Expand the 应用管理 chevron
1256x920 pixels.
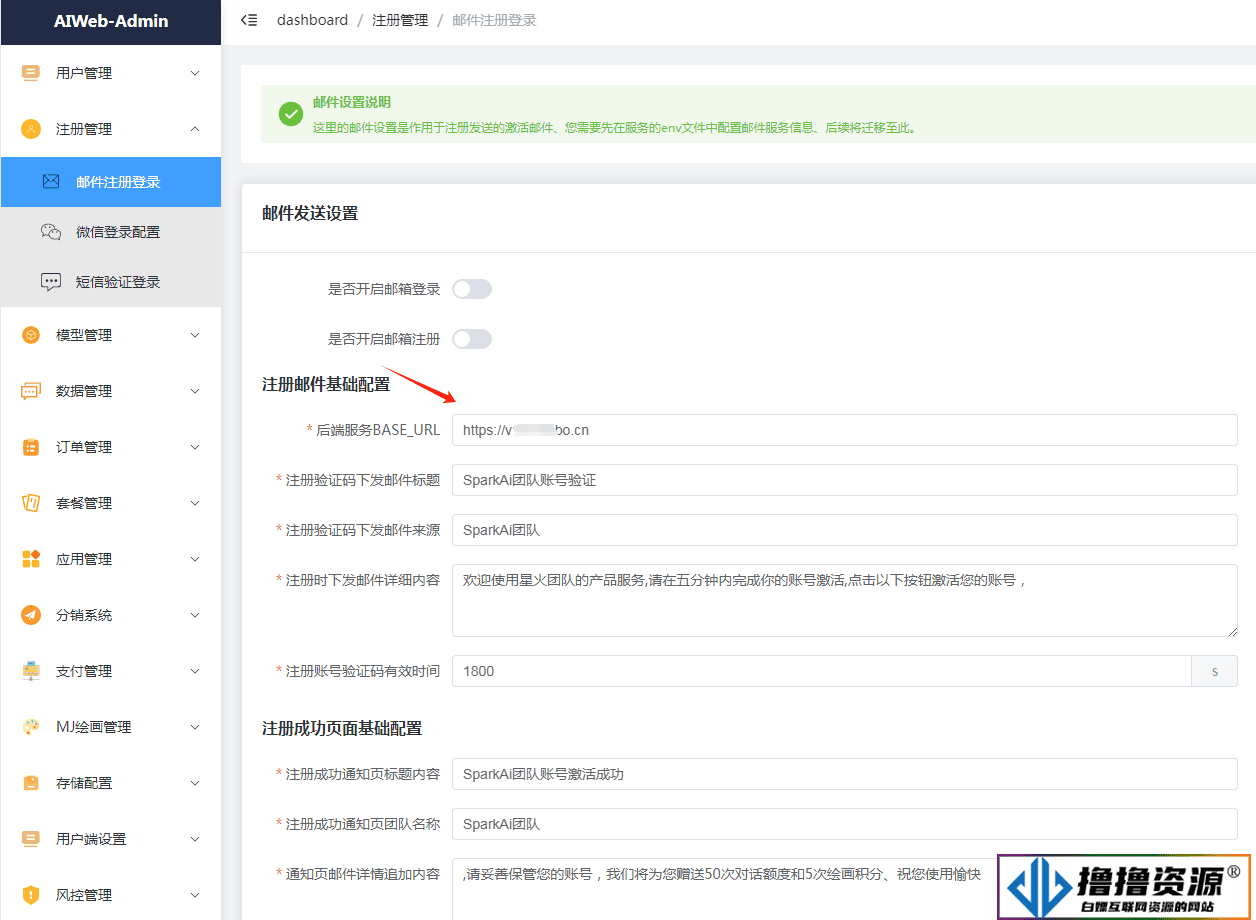pos(195,559)
